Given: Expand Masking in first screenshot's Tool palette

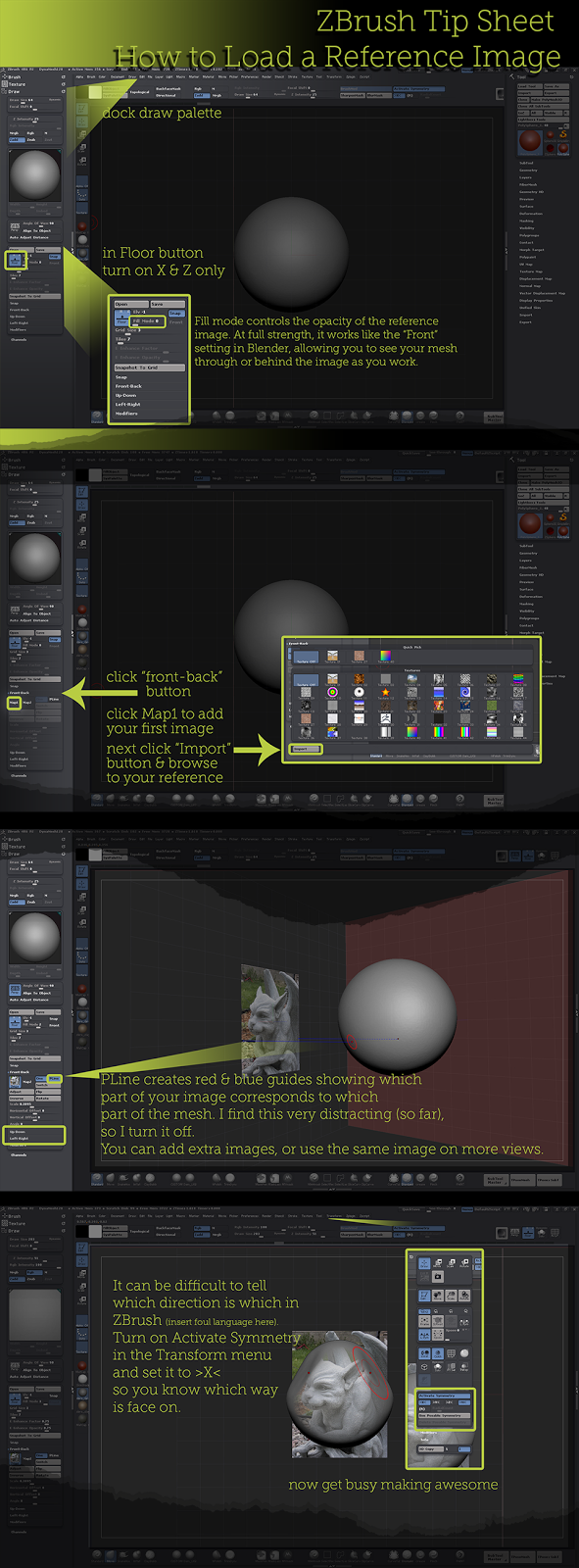Looking at the screenshot, I should (x=526, y=220).
